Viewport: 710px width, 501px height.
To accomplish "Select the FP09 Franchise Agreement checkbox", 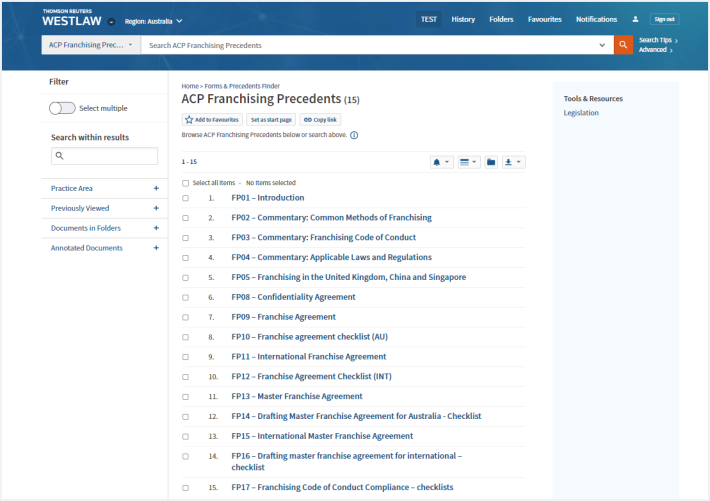I will (x=185, y=317).
